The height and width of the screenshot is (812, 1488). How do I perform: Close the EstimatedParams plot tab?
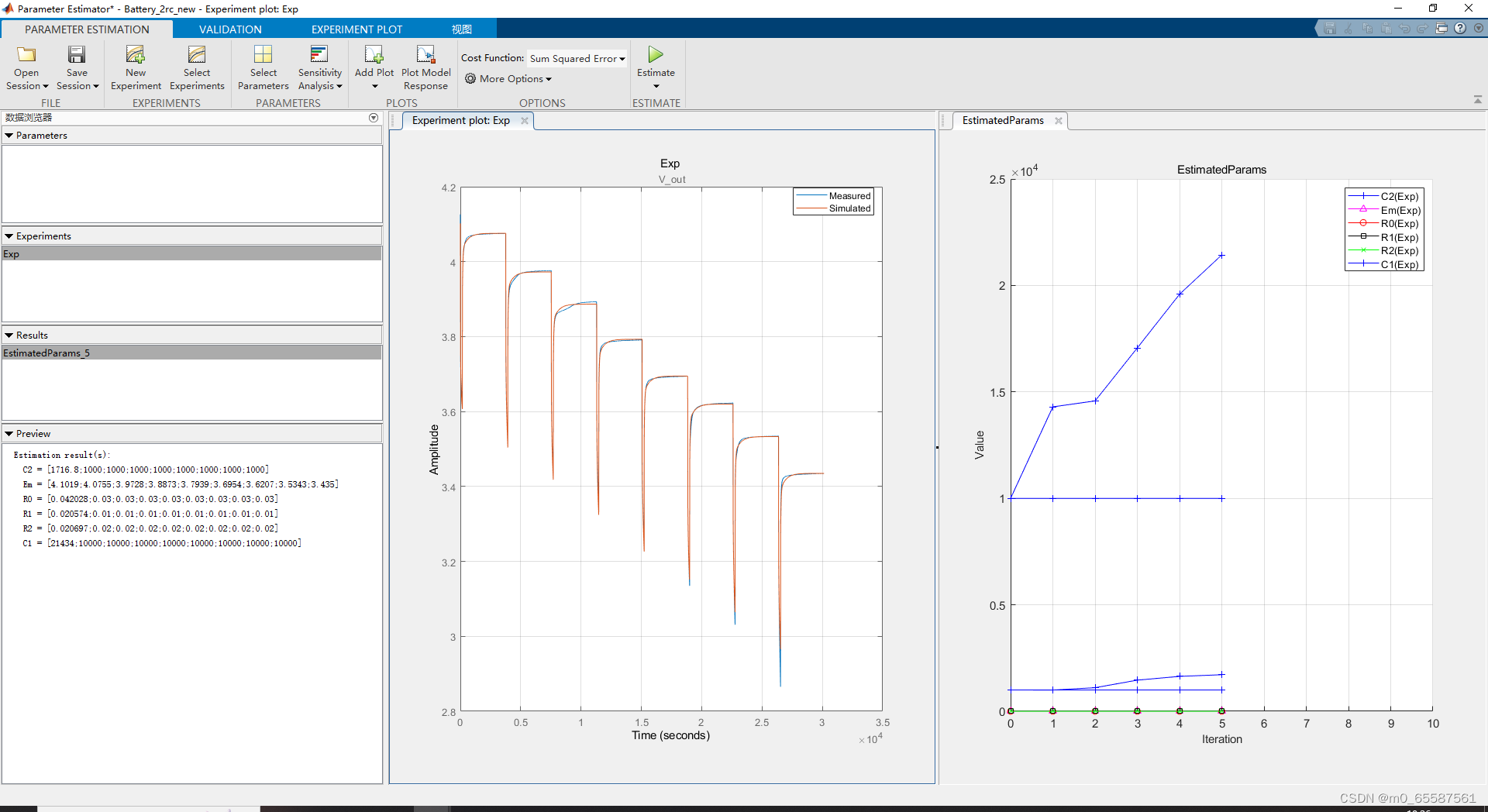click(1059, 121)
